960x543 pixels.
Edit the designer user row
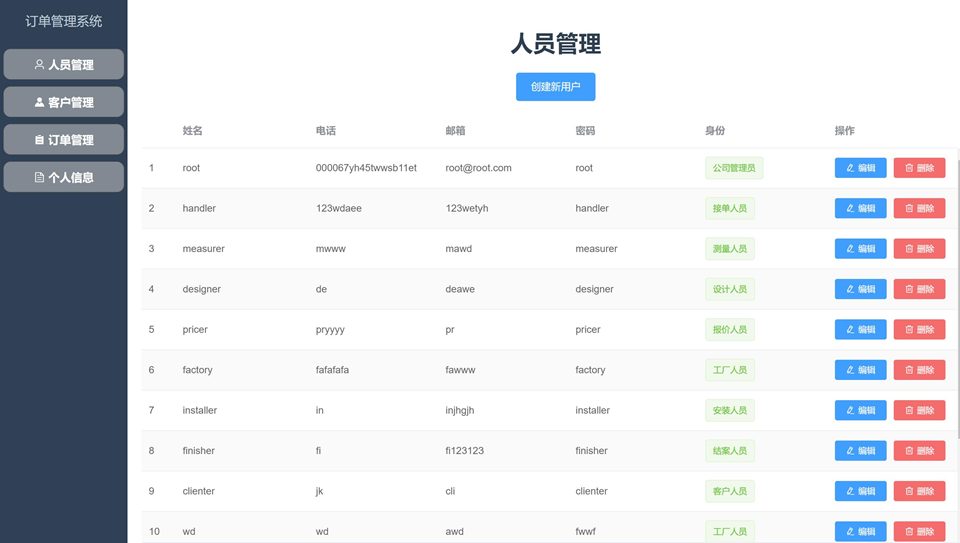tap(860, 289)
